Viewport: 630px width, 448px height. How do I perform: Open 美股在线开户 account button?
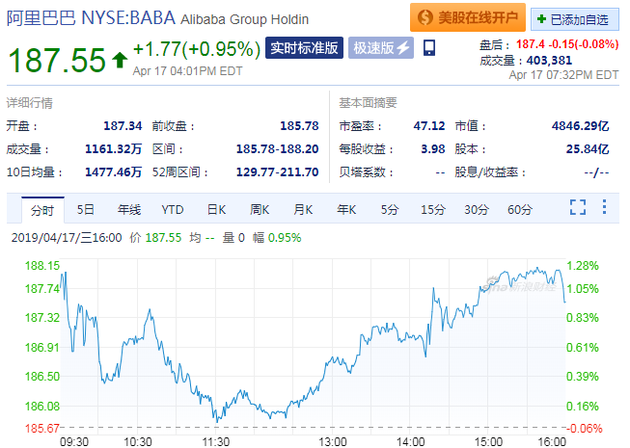[x=468, y=18]
